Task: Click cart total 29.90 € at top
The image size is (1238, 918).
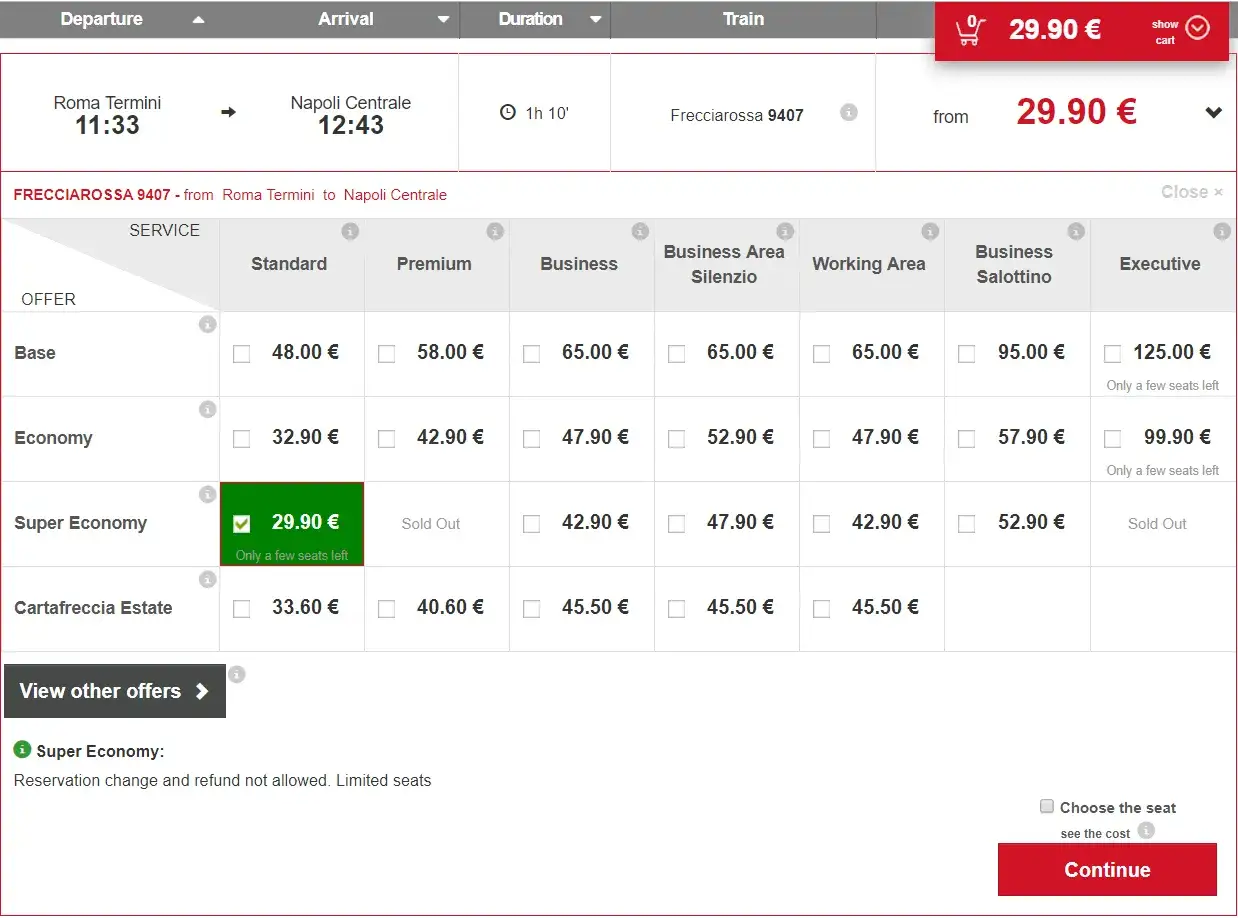Action: pyautogui.click(x=1055, y=30)
